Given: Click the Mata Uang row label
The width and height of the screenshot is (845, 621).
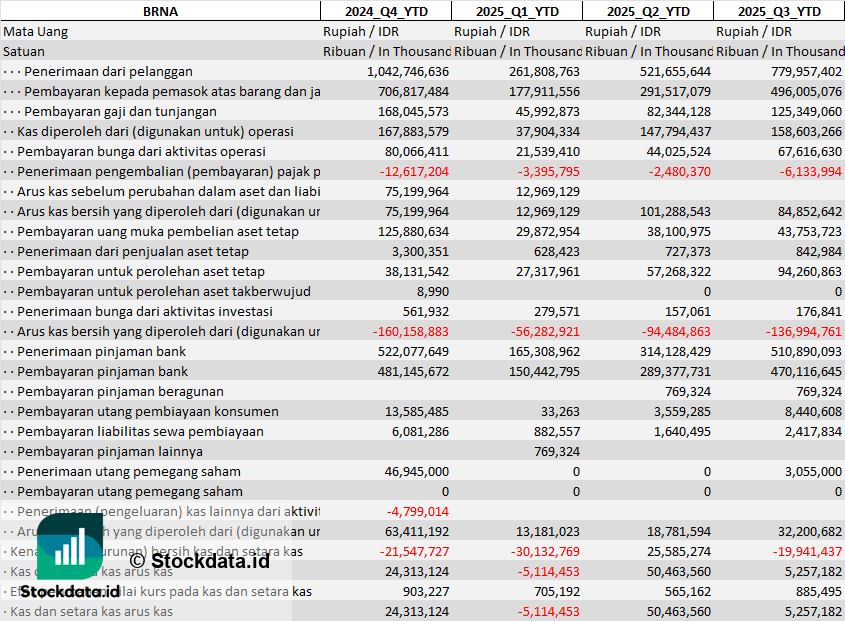Looking at the screenshot, I should click(x=36, y=31).
